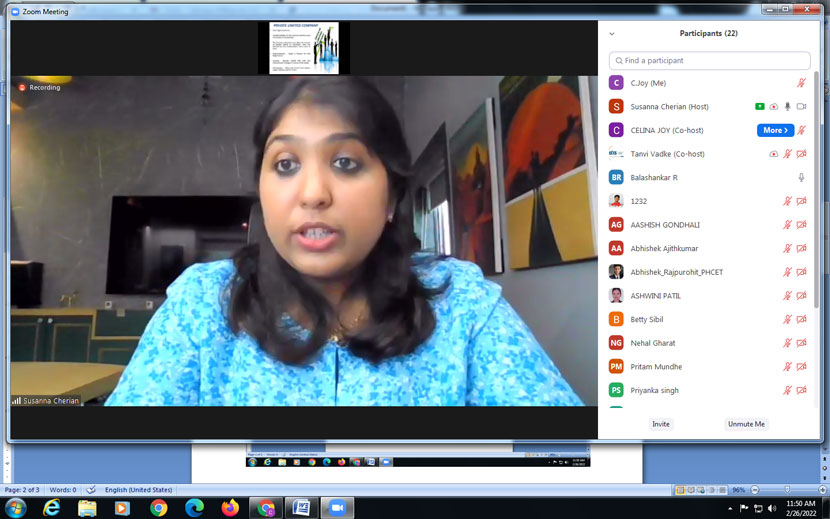Click Page: 2 of 3 in Word status bar
The width and height of the screenshot is (830, 519).
(22, 490)
